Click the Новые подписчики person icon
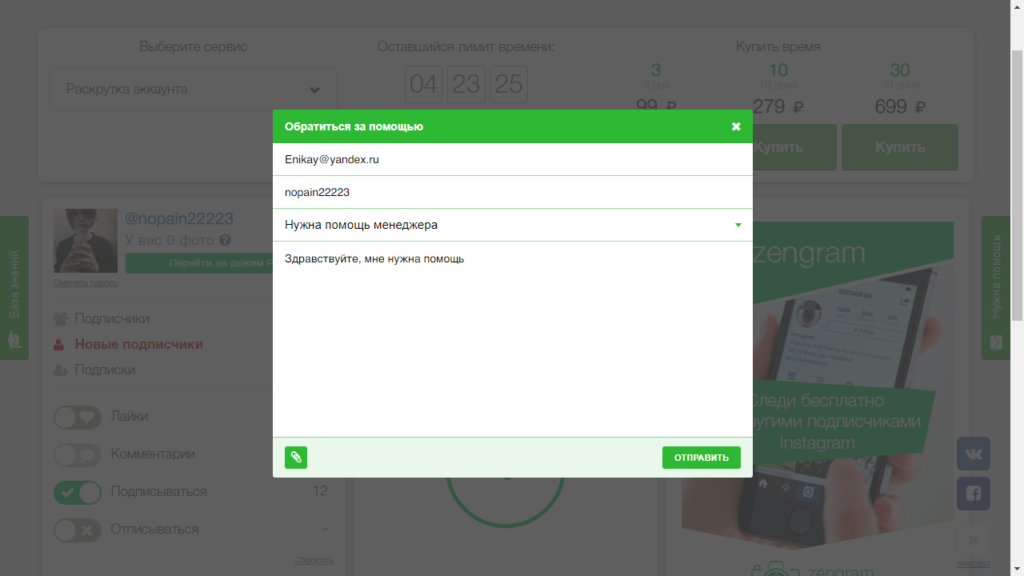Image resolution: width=1024 pixels, height=576 pixels. (x=59, y=345)
